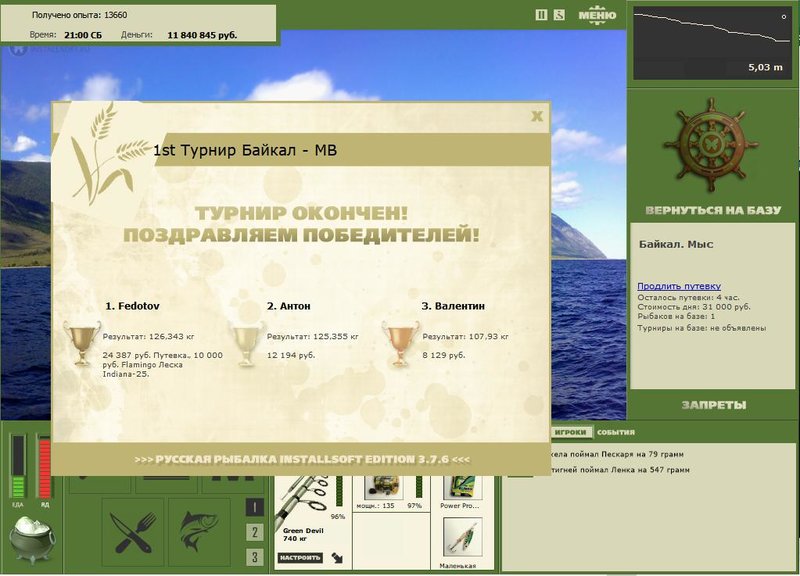Open the knife and fork food icon
Screen dimensions: 800x576
(x=133, y=533)
